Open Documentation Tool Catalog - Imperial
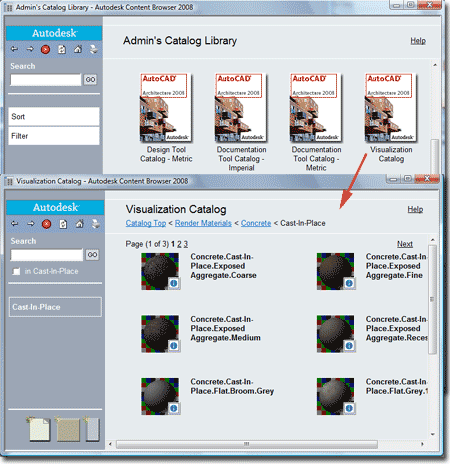Screen dimensions: 450x464 click(241, 108)
